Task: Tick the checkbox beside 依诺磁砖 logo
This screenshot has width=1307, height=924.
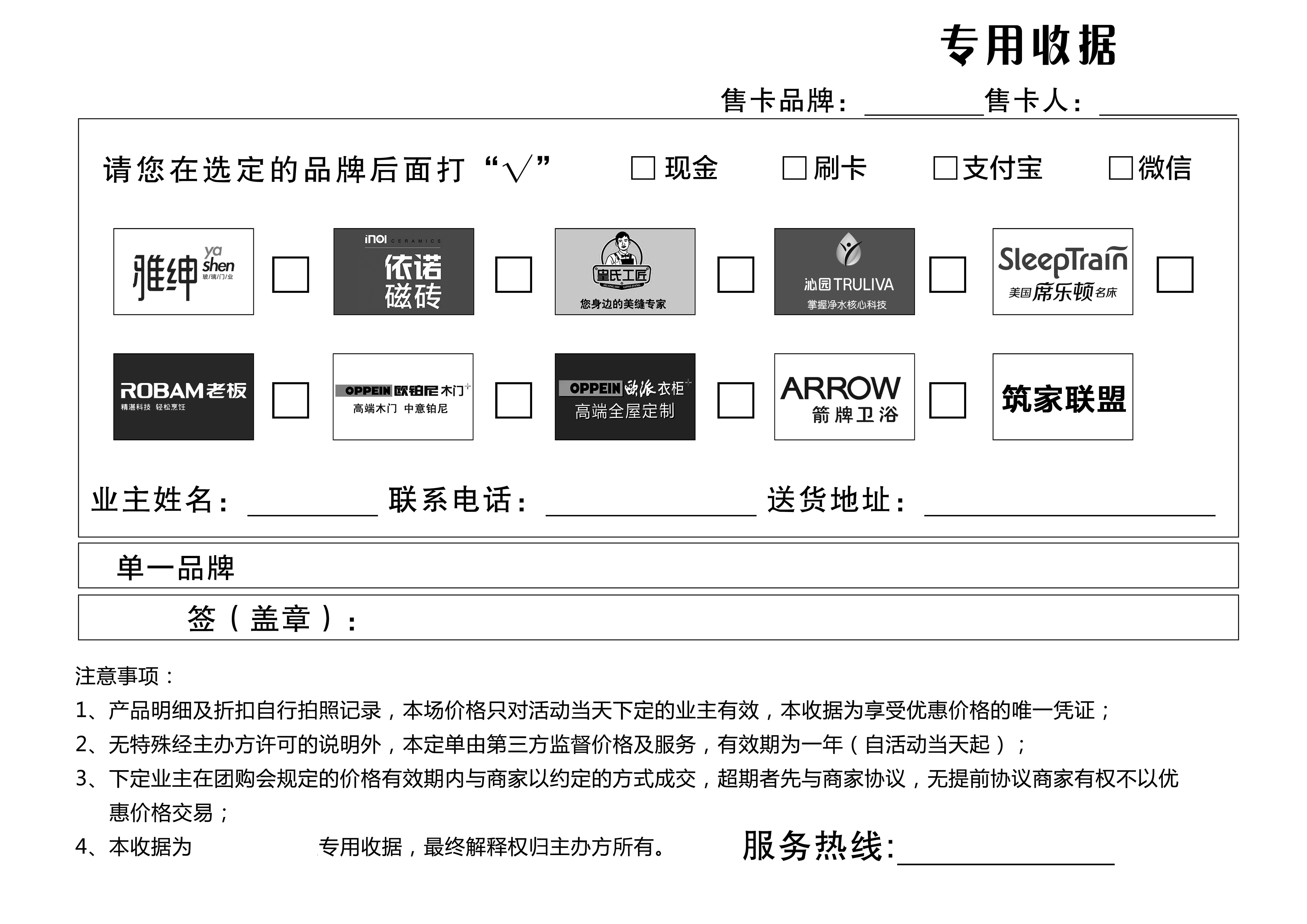Action: click(513, 275)
